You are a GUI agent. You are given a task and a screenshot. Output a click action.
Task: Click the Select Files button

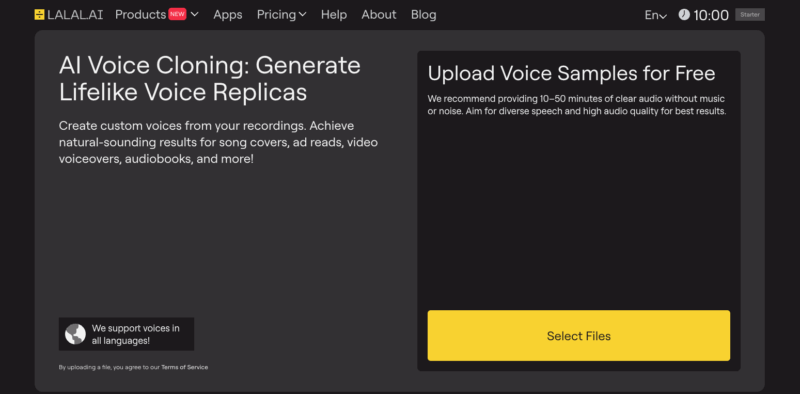pos(579,336)
